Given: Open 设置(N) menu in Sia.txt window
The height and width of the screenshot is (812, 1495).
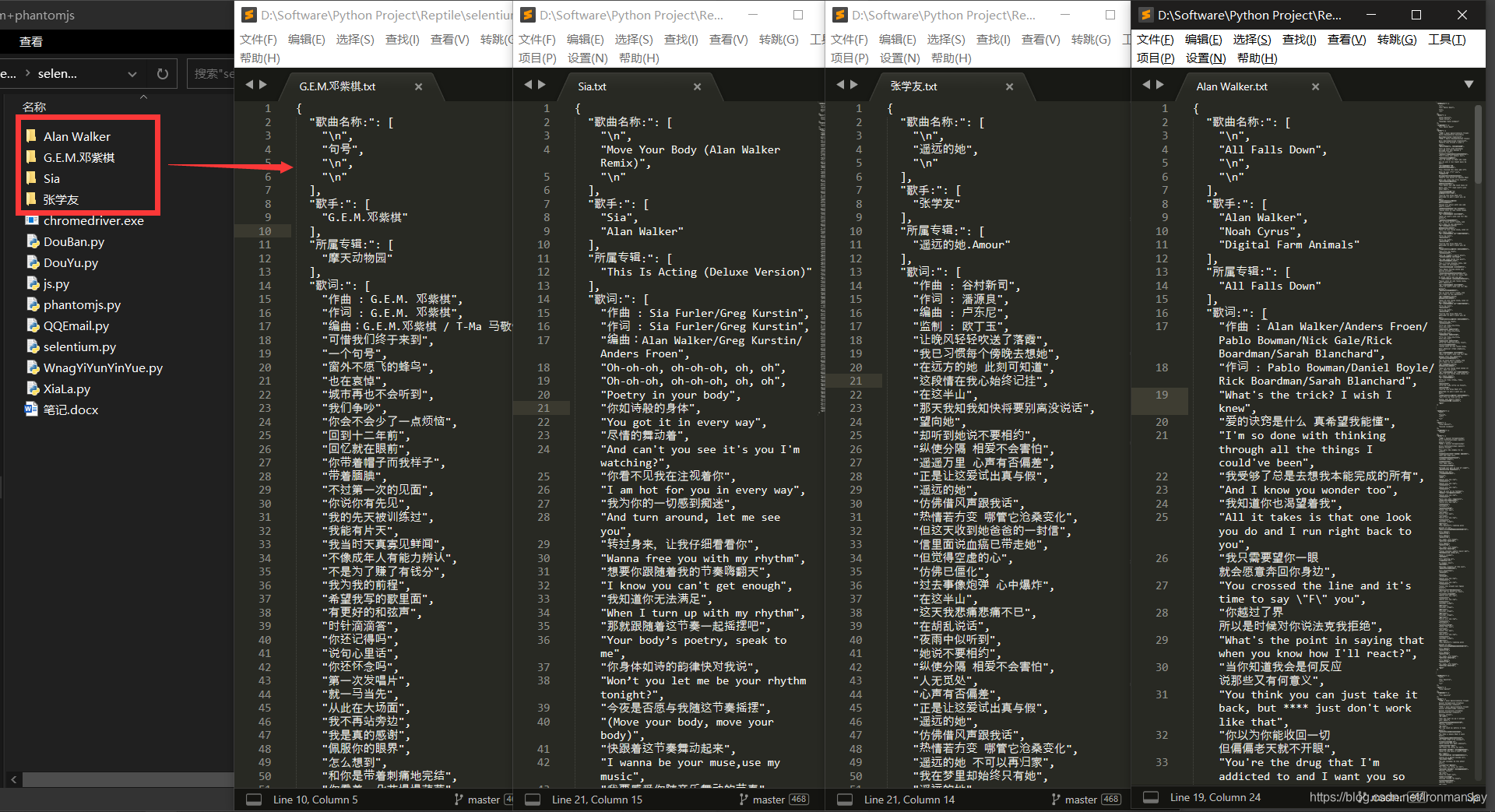Looking at the screenshot, I should [x=587, y=58].
